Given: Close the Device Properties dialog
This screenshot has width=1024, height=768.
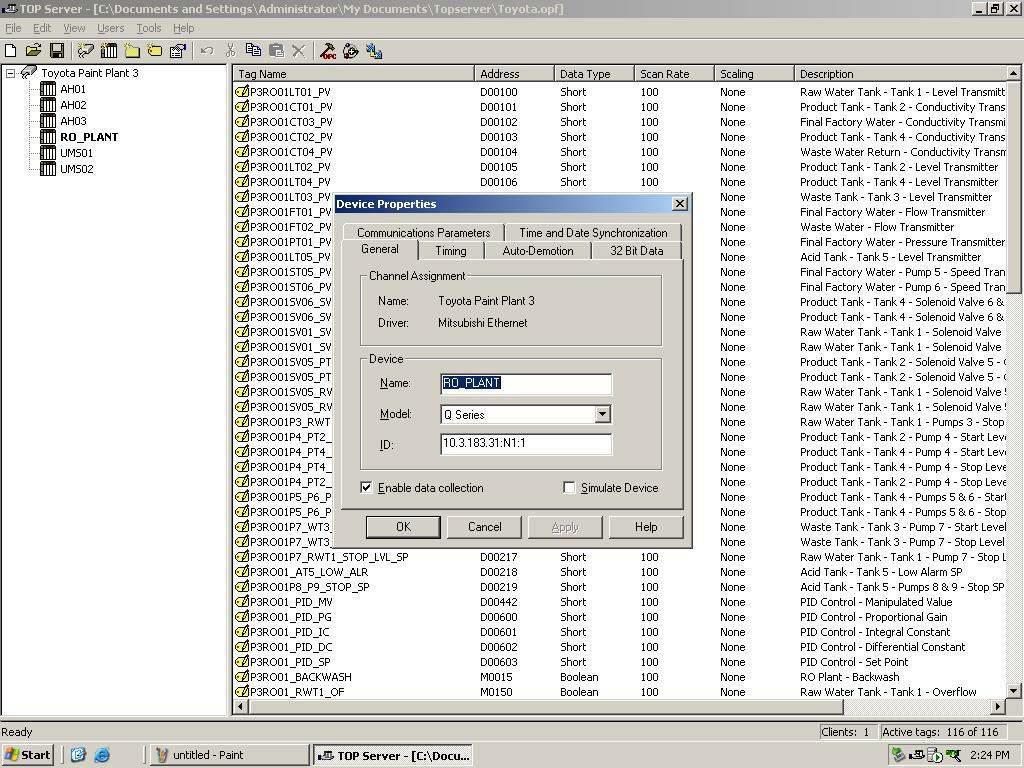Looking at the screenshot, I should point(680,204).
